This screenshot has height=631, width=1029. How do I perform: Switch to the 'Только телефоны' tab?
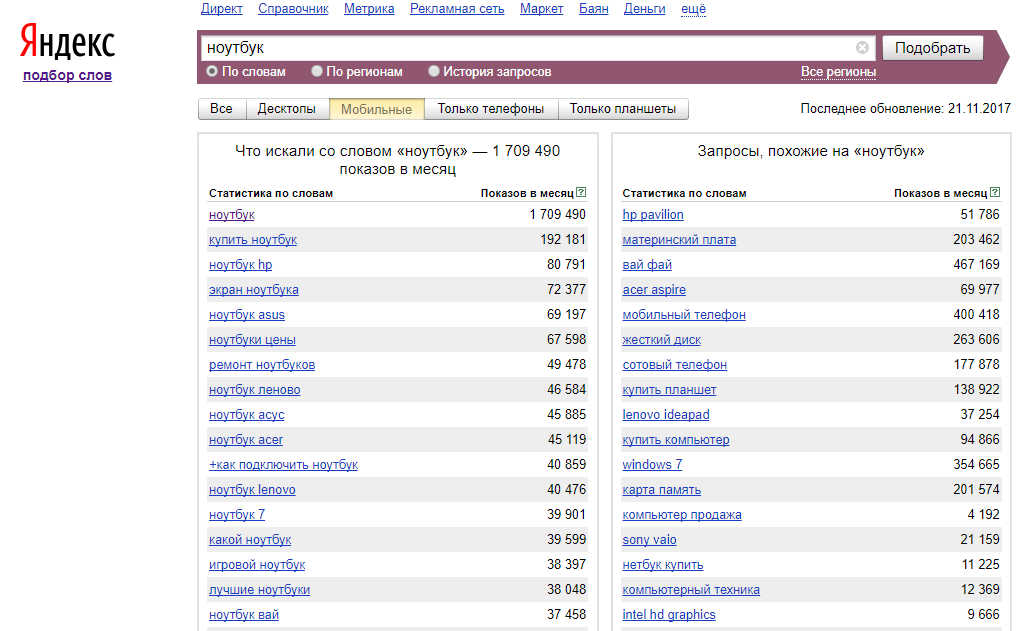click(491, 109)
